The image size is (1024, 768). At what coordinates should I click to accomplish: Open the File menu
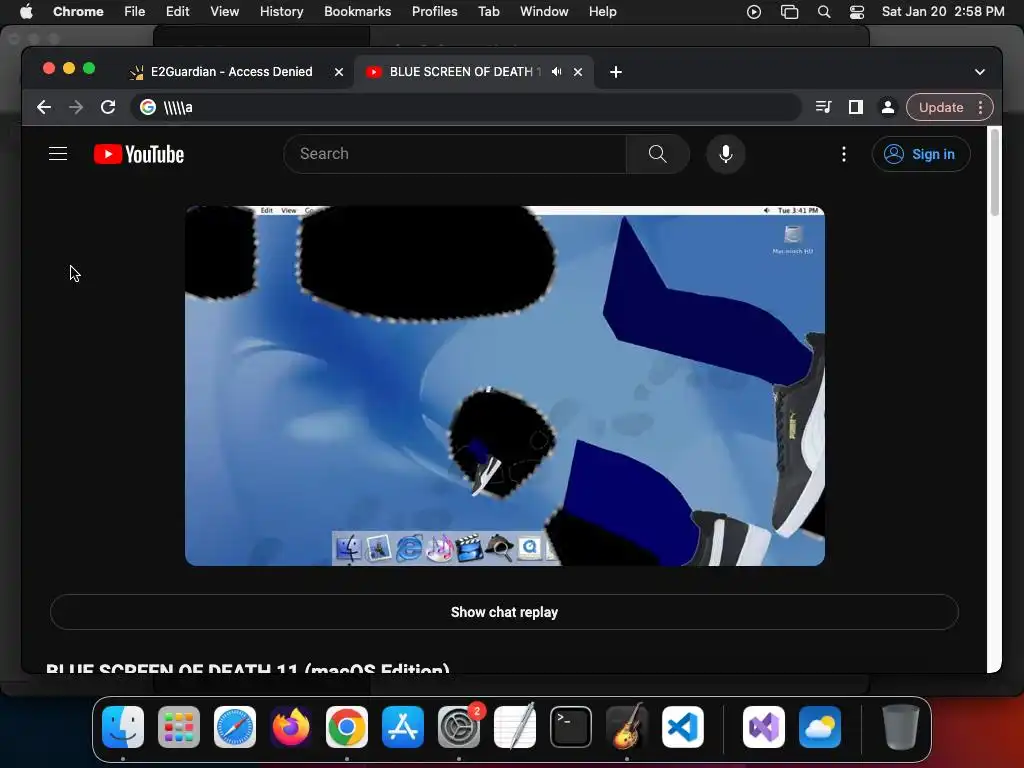click(135, 12)
